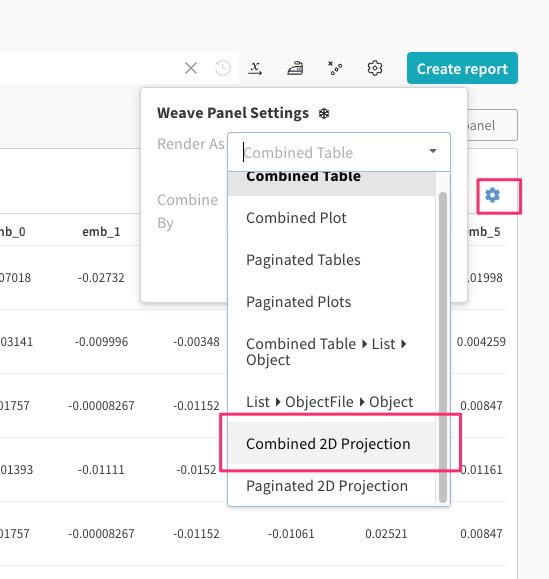Select Combined Table List Object option
549x579 pixels.
point(332,352)
